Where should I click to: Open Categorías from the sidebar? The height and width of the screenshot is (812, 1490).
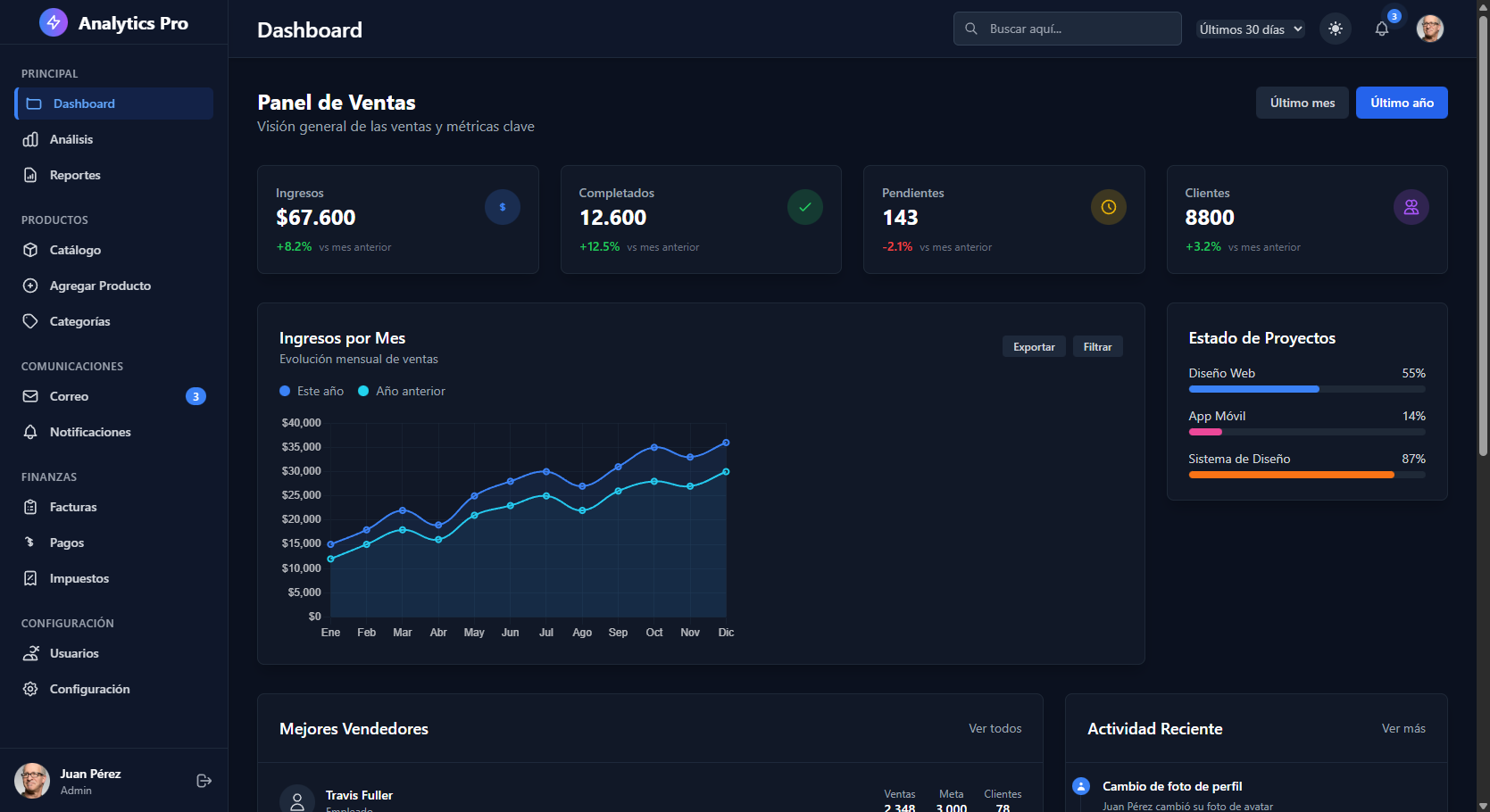pos(79,321)
